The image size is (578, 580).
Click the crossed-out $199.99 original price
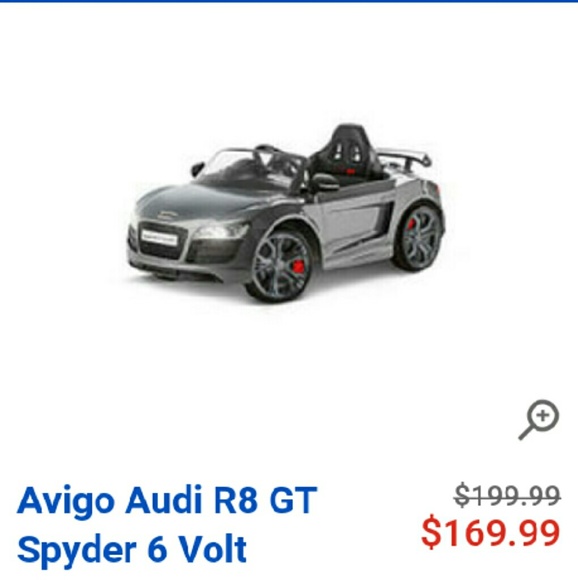coord(507,495)
